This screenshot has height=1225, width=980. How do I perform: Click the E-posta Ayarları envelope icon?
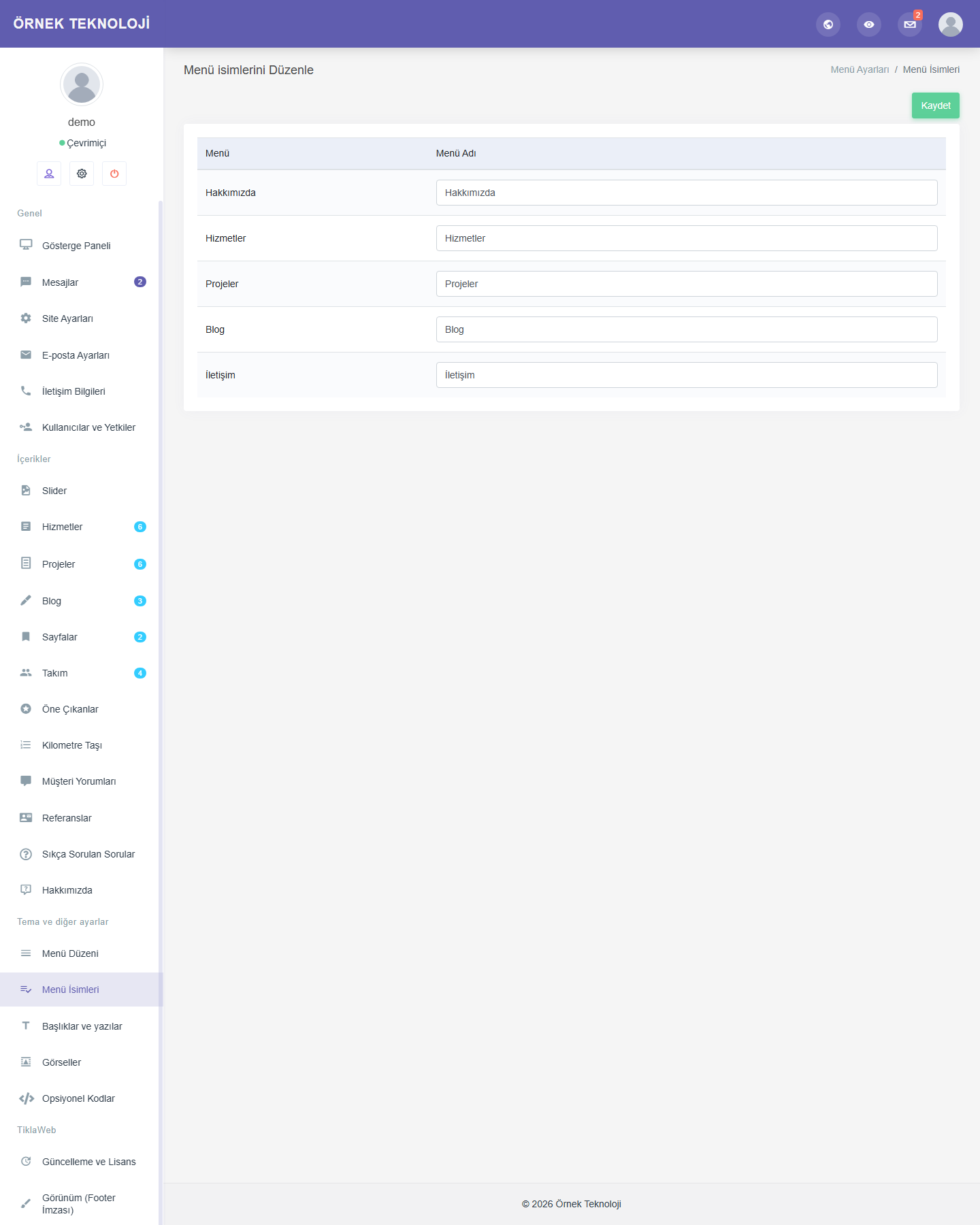(26, 355)
